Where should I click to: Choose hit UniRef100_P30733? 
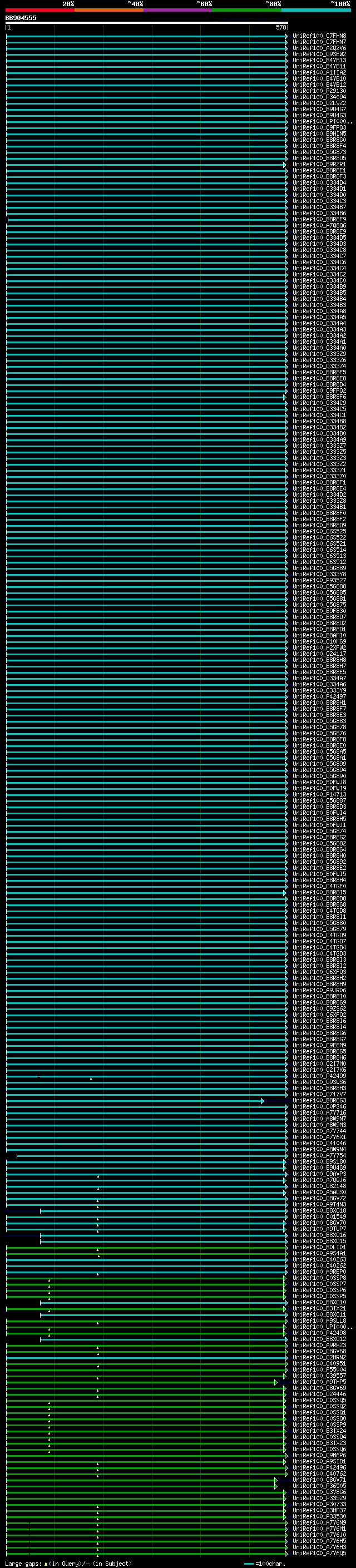[x=319, y=1503]
